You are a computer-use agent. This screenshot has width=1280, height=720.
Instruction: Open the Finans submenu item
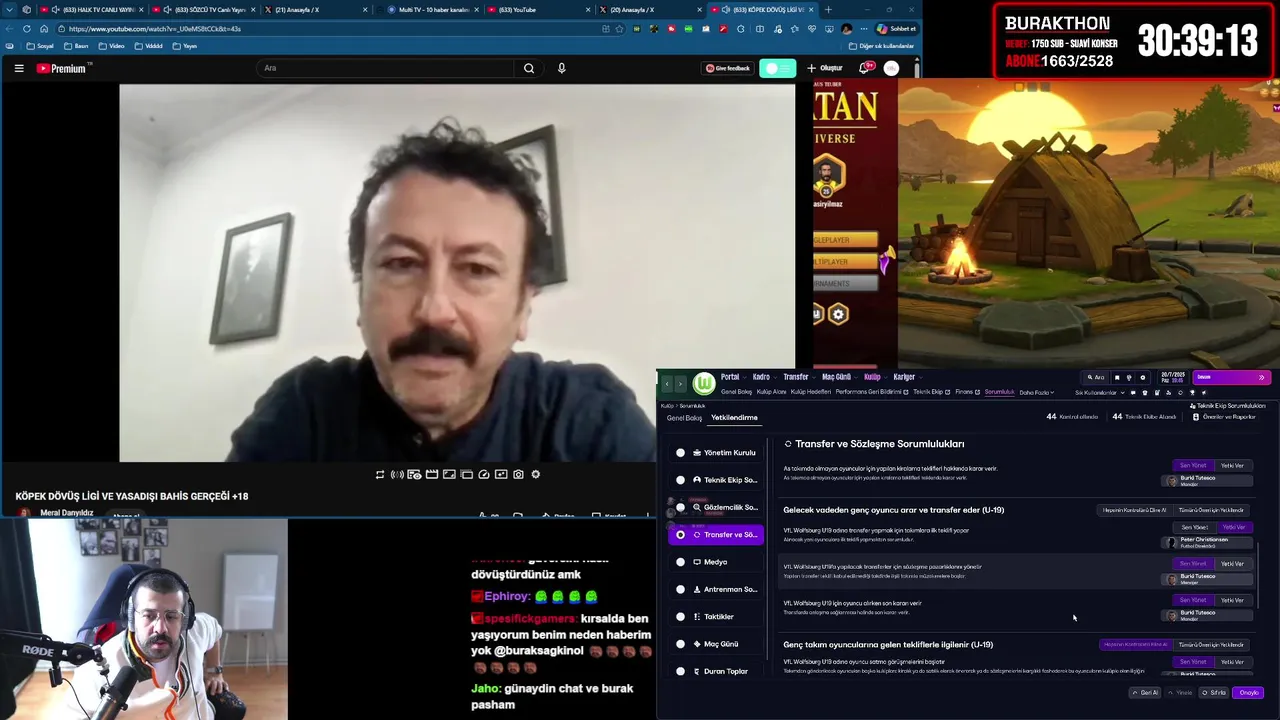[966, 392]
